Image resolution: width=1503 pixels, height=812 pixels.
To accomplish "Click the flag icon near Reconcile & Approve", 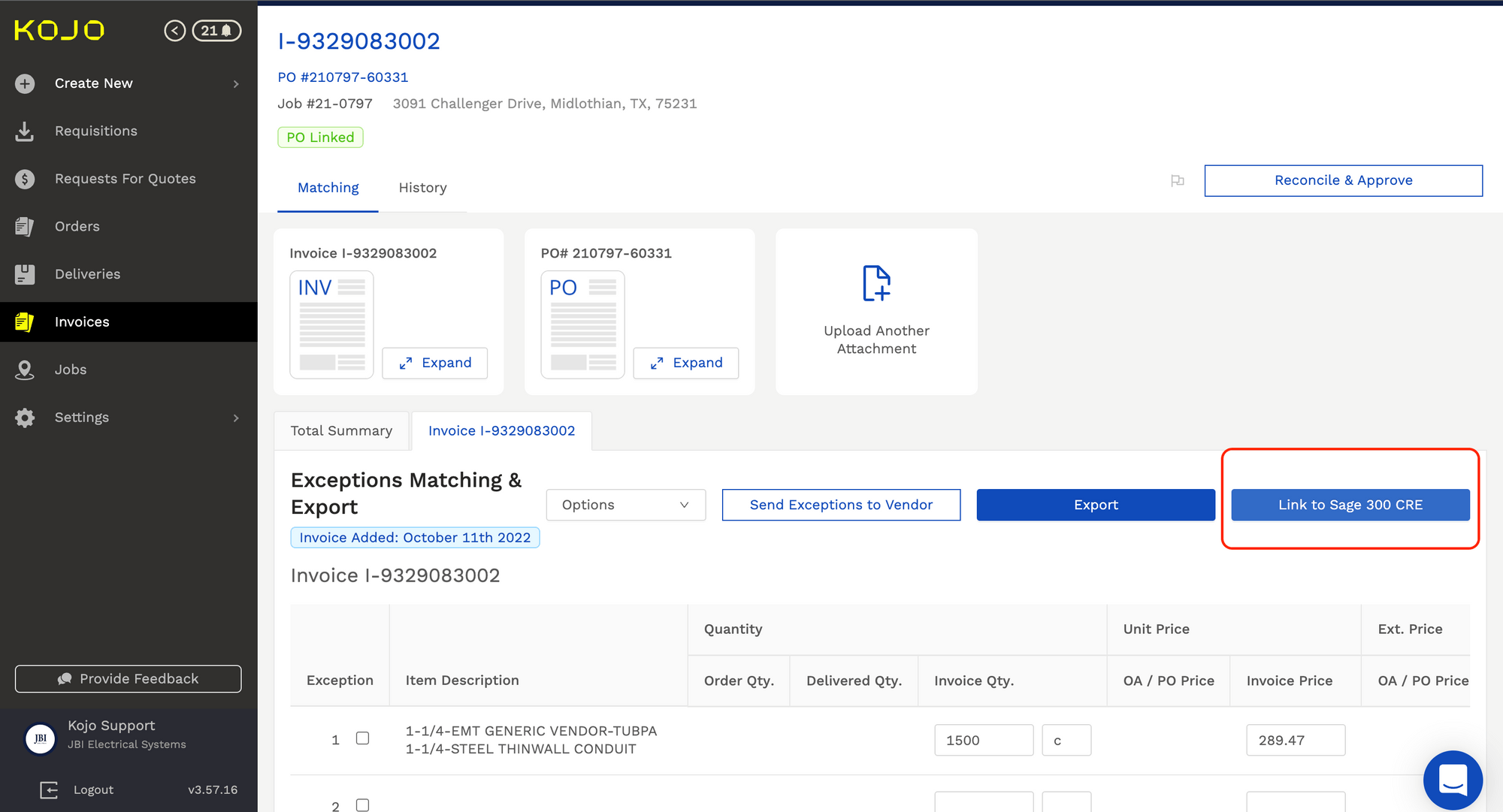I will (x=1178, y=181).
